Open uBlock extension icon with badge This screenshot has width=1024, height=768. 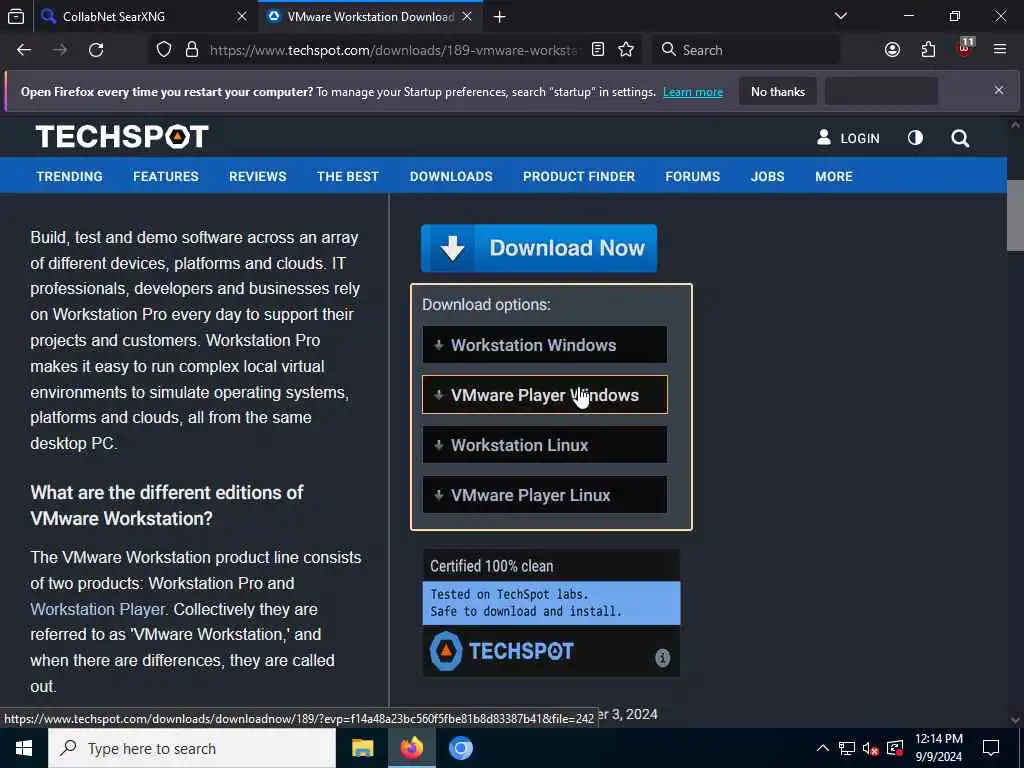tap(965, 48)
